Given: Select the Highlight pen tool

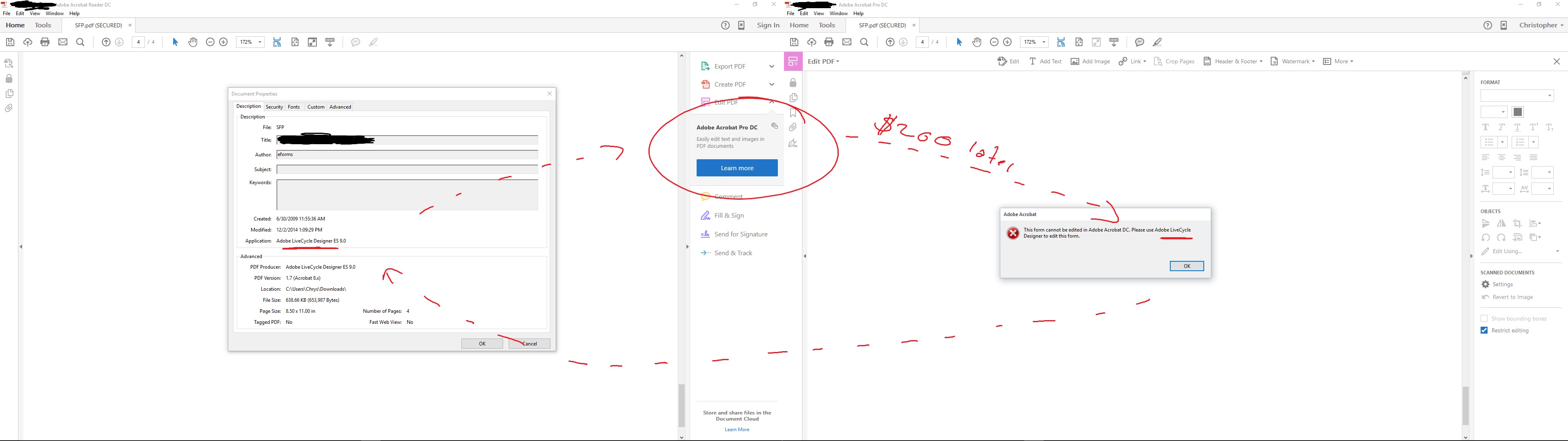Looking at the screenshot, I should pyautogui.click(x=1156, y=42).
